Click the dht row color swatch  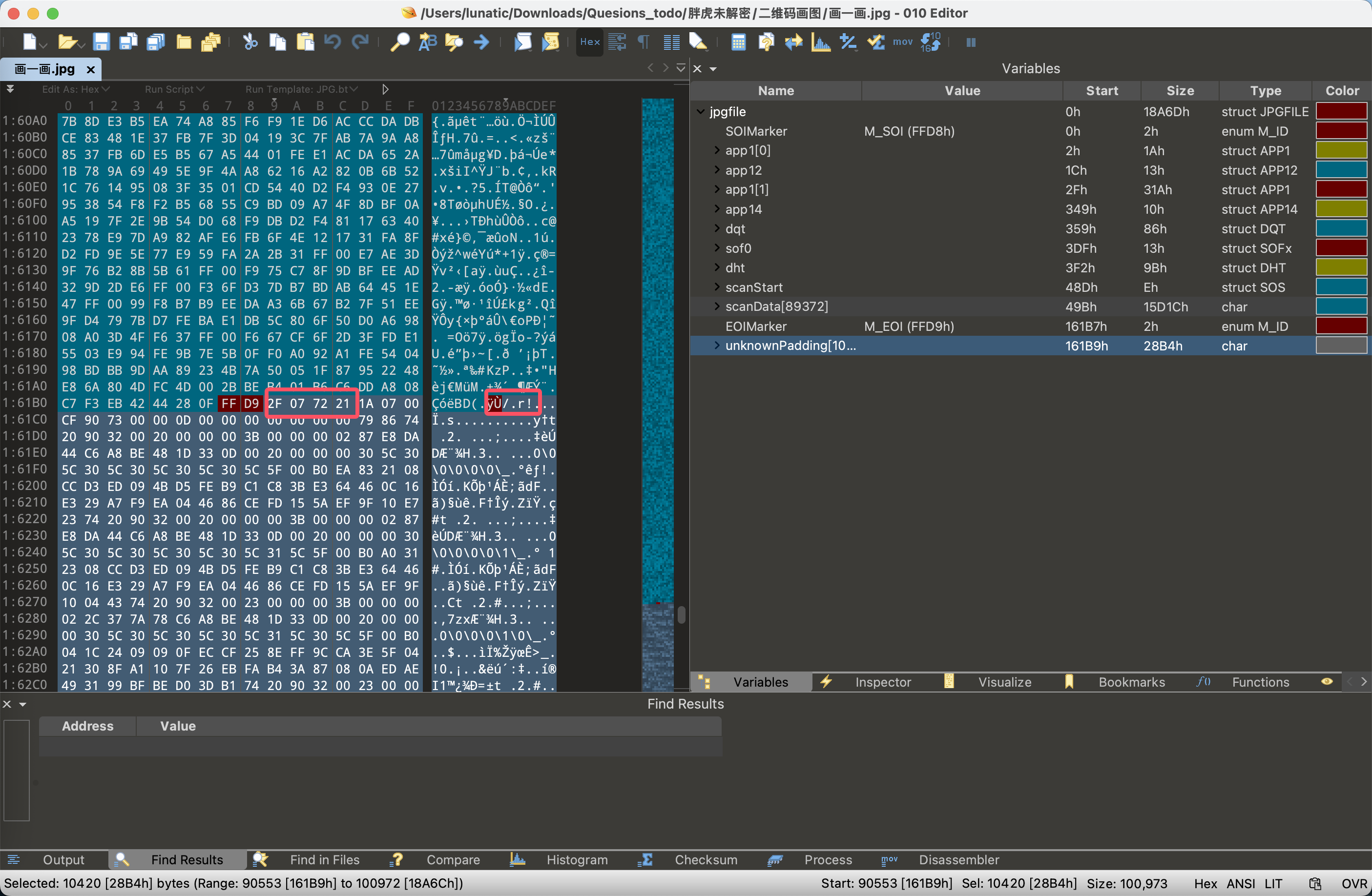pos(1341,268)
